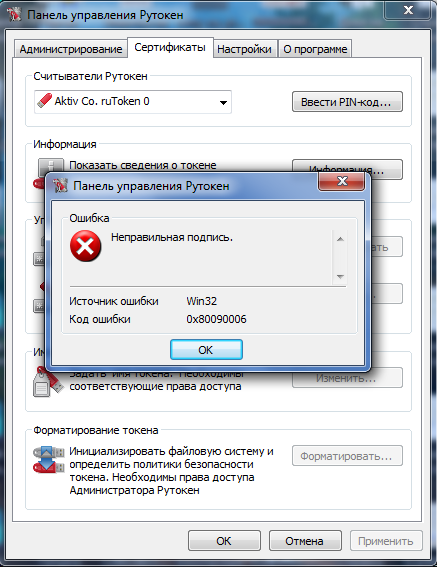Switch to the Администрирование tab
Viewport: 437px width, 567px height.
[71, 49]
